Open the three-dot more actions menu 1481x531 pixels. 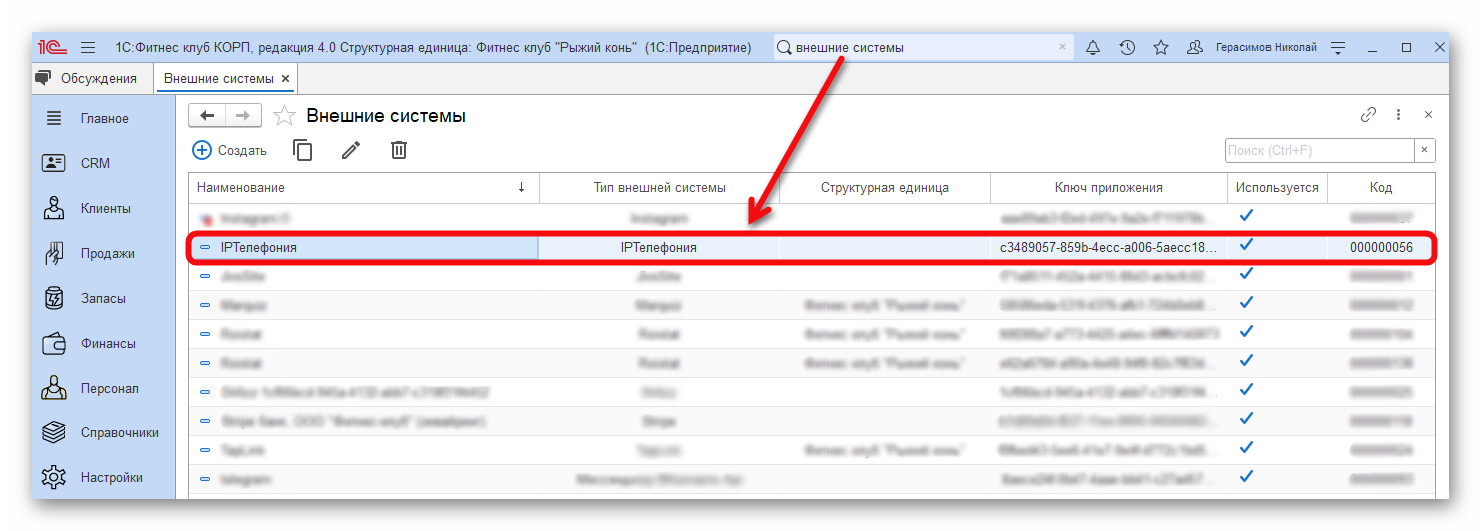[1398, 115]
